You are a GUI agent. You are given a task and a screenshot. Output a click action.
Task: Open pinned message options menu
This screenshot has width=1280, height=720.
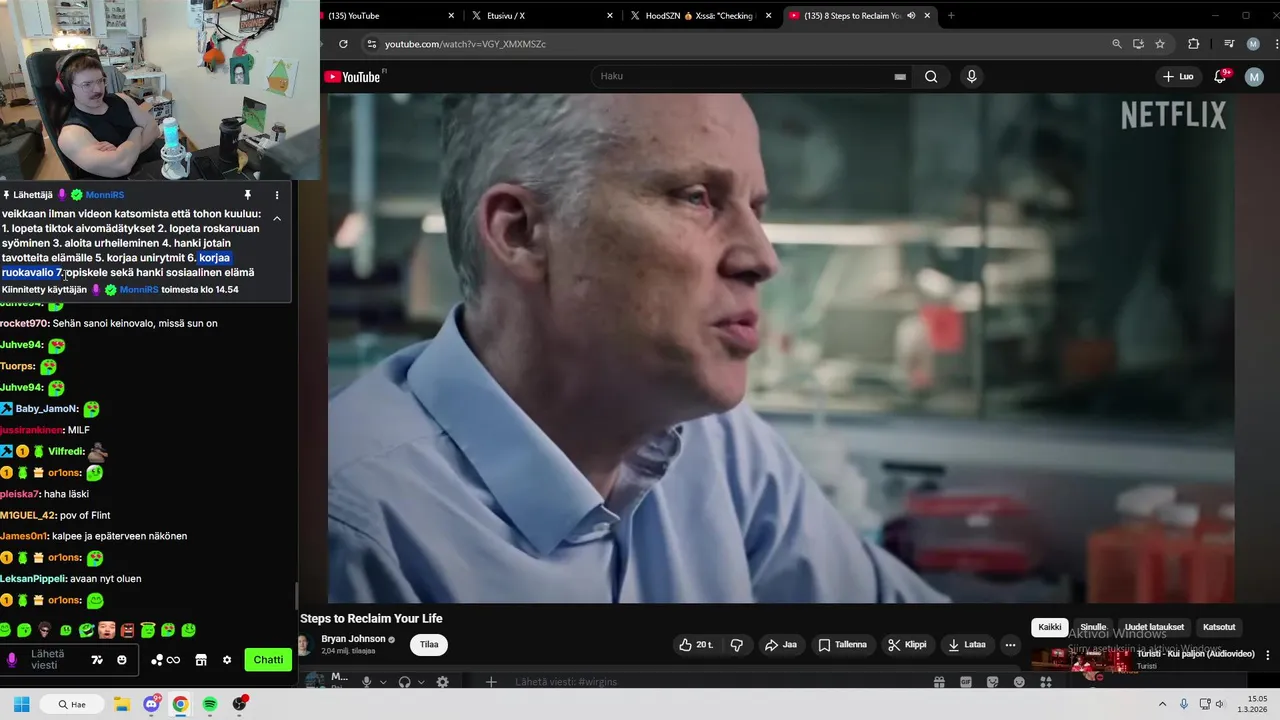click(277, 195)
